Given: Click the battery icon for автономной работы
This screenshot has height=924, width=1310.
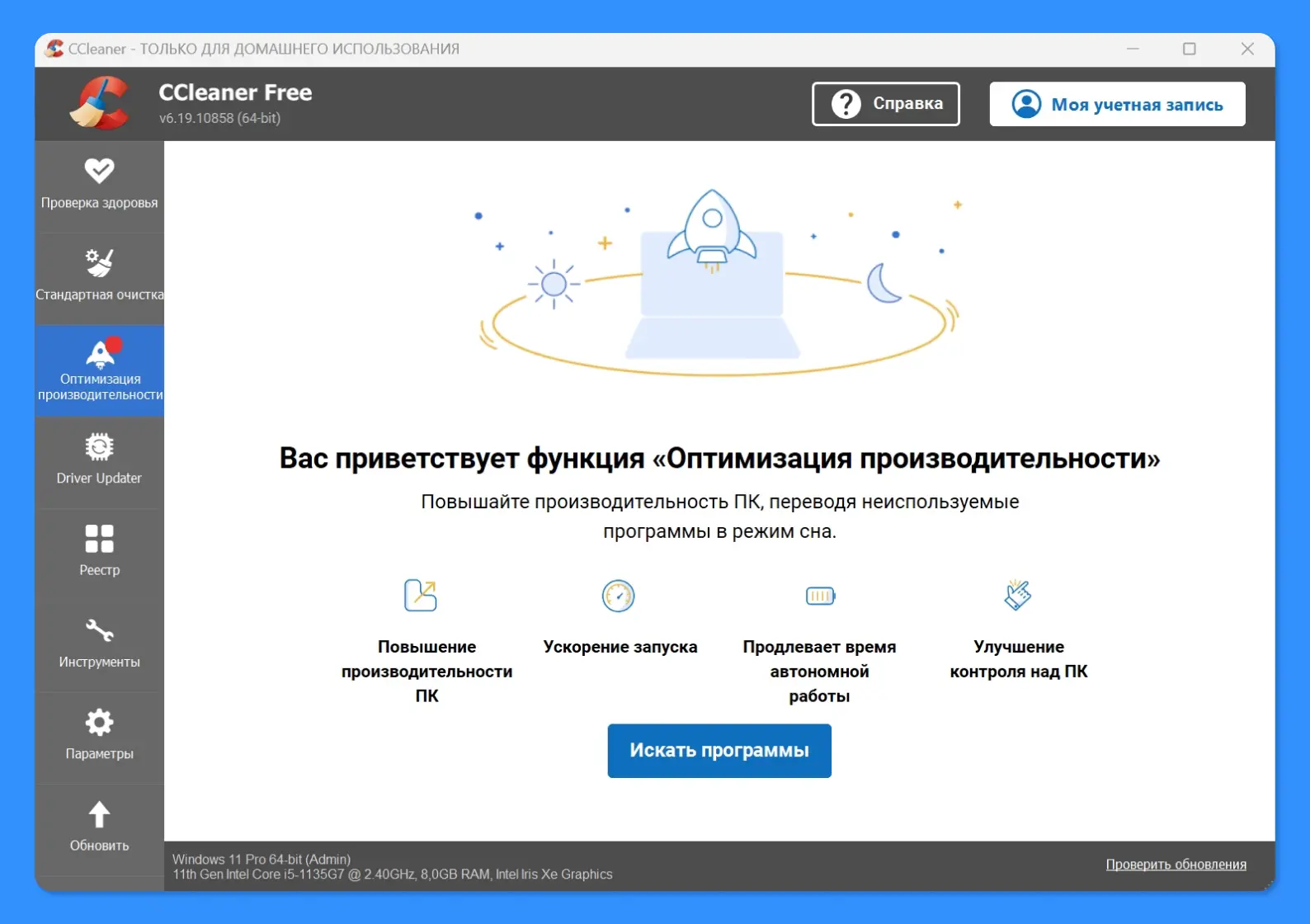Looking at the screenshot, I should click(820, 596).
